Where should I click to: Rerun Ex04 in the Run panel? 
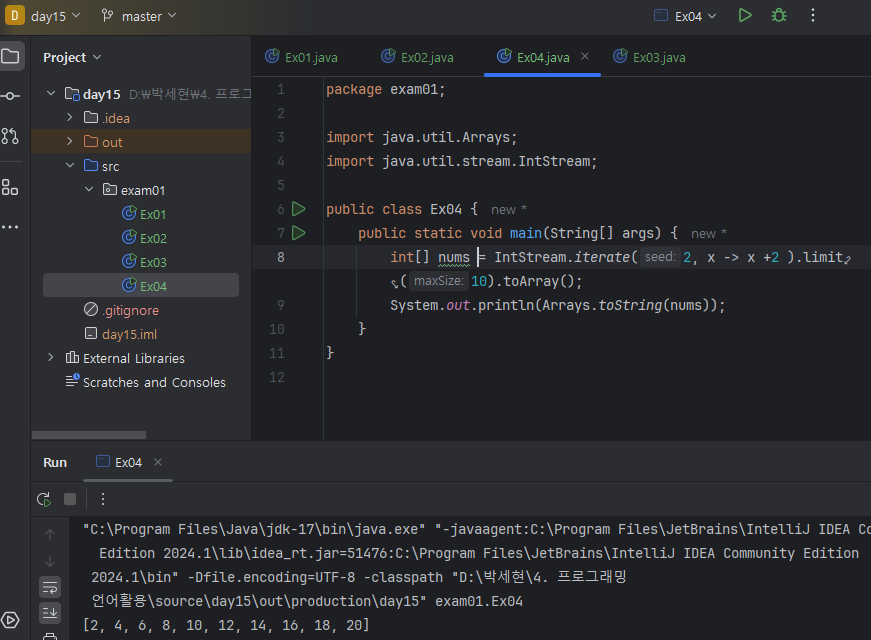[x=44, y=499]
